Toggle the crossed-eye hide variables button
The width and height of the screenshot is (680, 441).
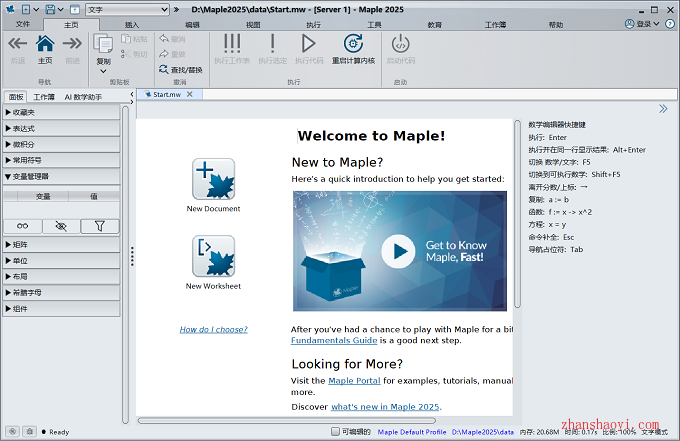pyautogui.click(x=61, y=226)
